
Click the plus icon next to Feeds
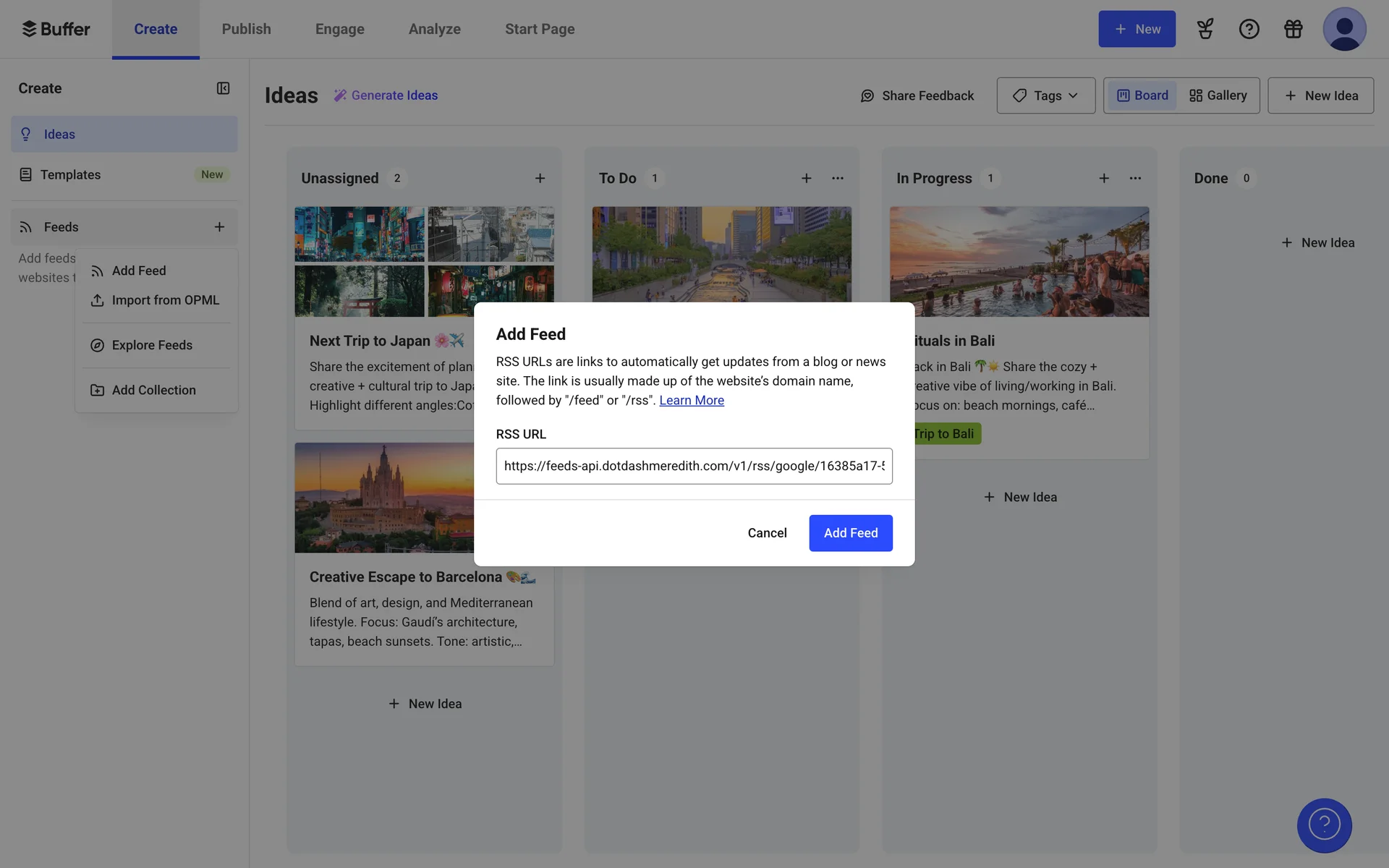point(219,227)
